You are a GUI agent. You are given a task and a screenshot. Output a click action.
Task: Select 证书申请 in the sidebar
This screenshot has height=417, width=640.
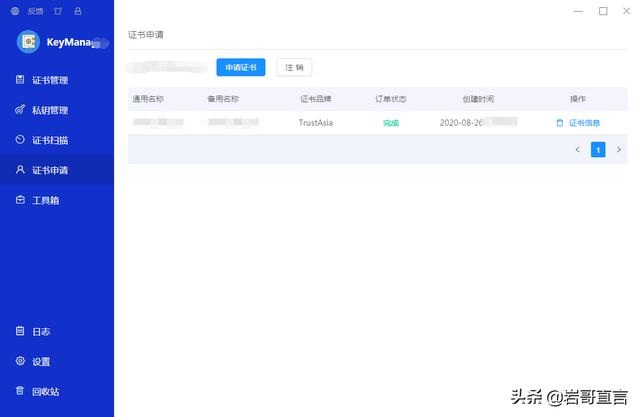57,170
